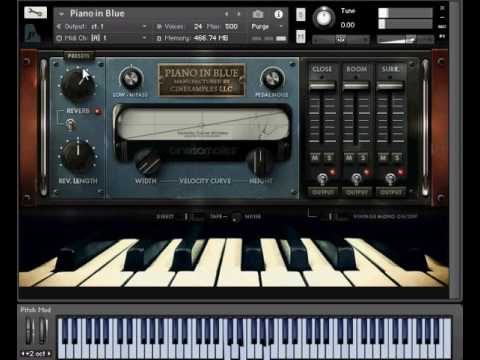The width and height of the screenshot is (480, 360).
Task: Mute the Surr mic channel
Action: [383, 157]
